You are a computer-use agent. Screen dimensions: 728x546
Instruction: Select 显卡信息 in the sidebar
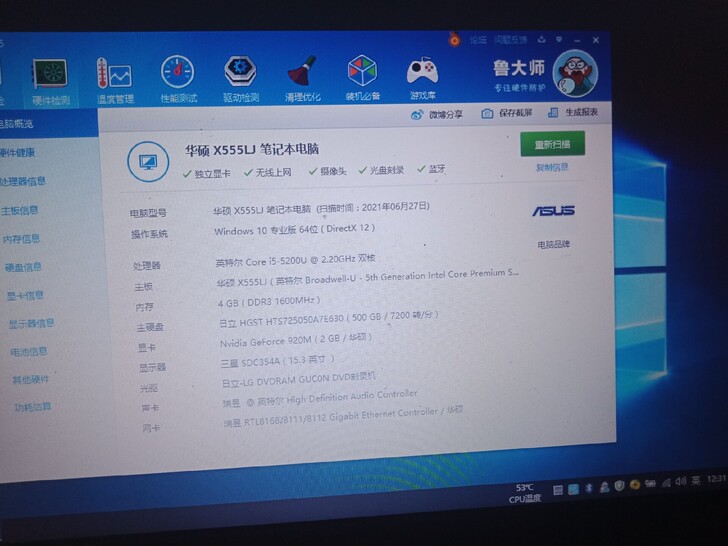pos(25,295)
